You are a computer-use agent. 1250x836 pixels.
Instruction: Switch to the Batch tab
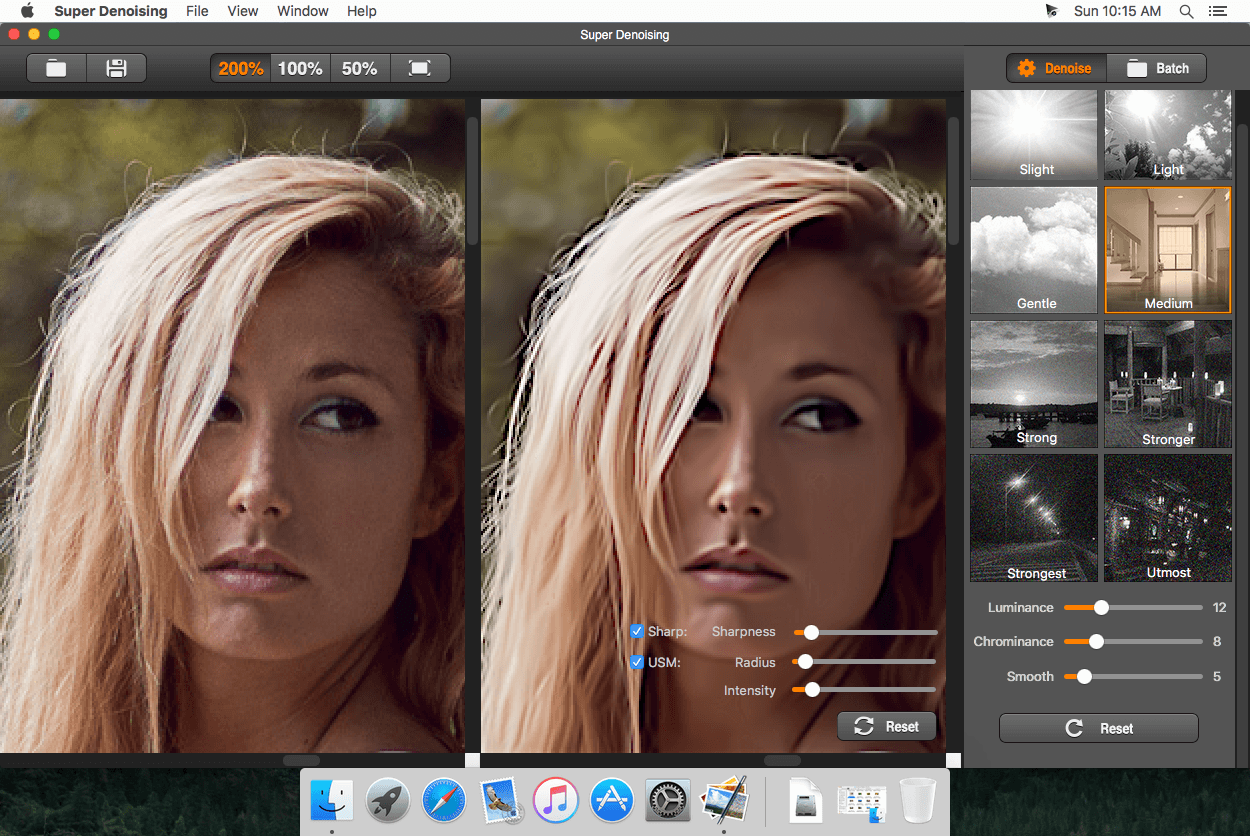tap(1157, 68)
